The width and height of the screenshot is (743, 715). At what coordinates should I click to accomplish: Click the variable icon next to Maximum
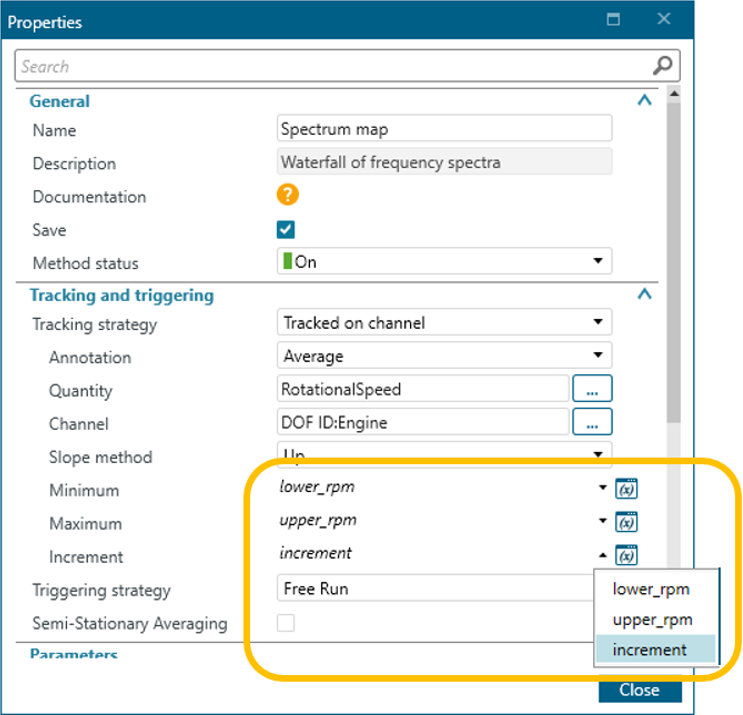coord(627,522)
